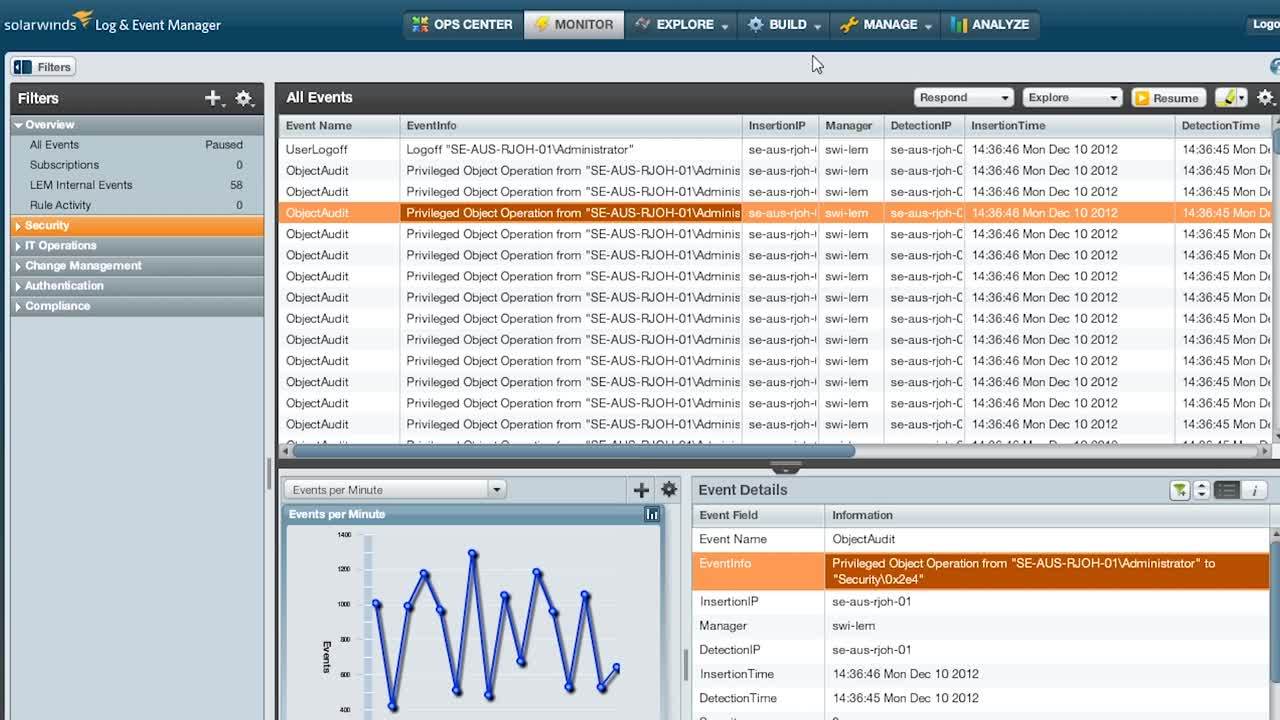Open the Analyze tab
The width and height of the screenshot is (1280, 720).
click(x=989, y=25)
